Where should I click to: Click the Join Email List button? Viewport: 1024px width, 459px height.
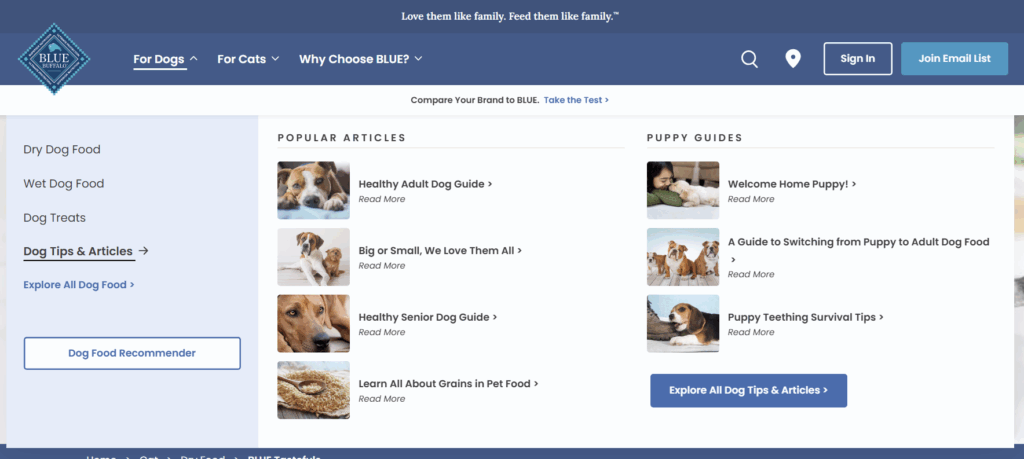click(x=954, y=59)
